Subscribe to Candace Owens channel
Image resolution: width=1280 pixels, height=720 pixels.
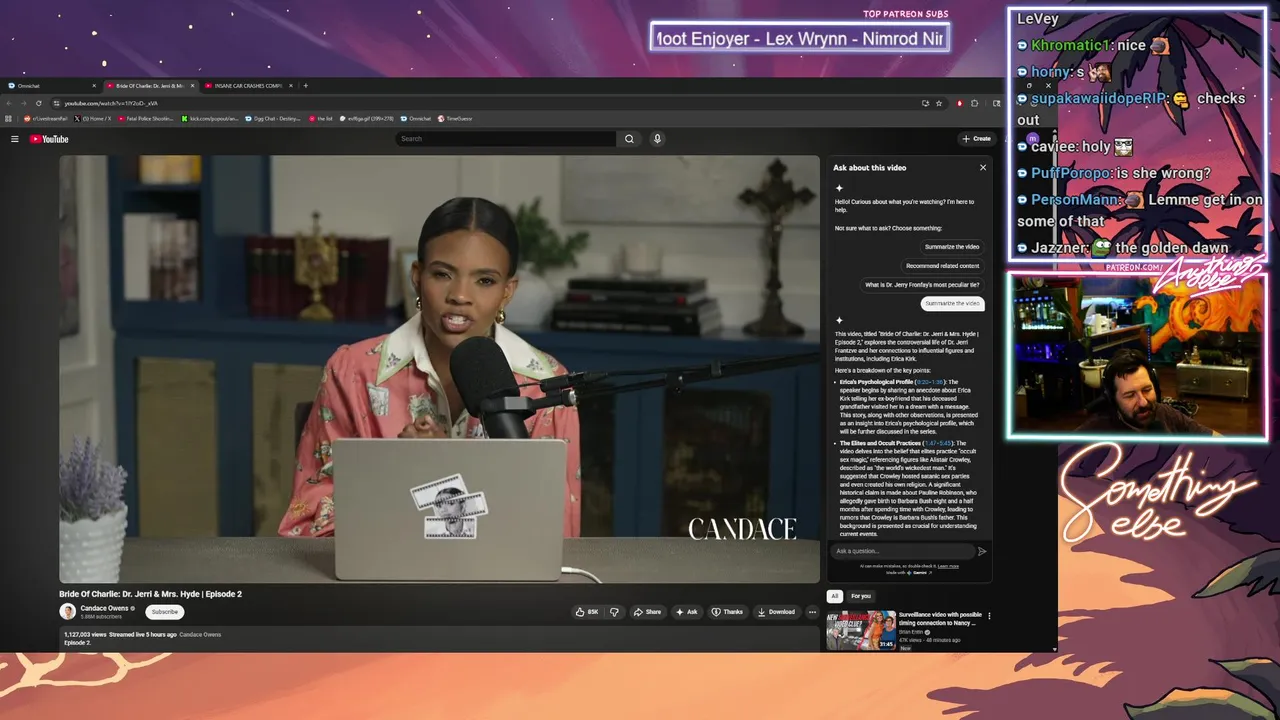click(165, 612)
